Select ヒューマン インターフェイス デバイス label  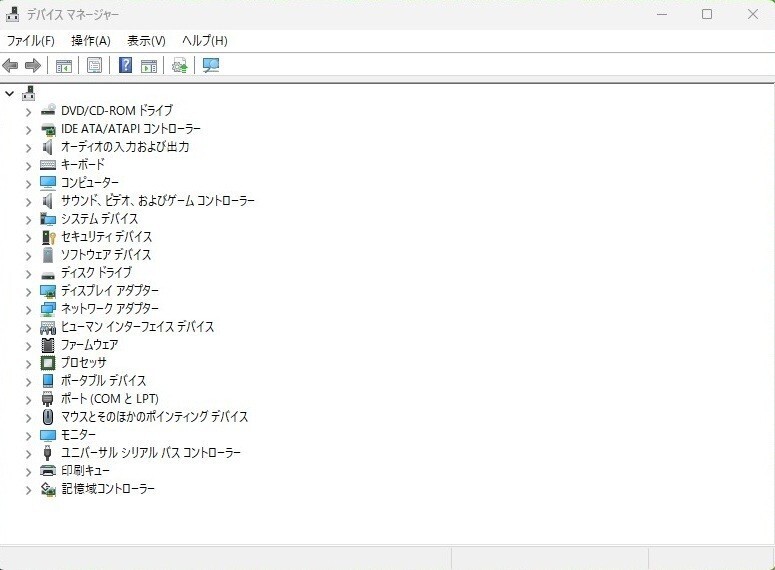[137, 327]
